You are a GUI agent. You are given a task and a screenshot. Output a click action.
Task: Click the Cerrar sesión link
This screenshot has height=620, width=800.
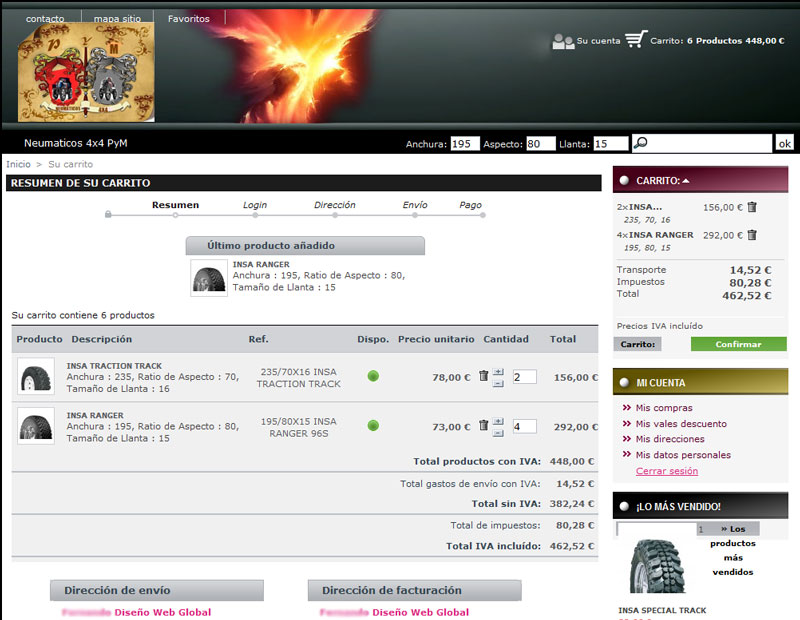pyautogui.click(x=667, y=471)
